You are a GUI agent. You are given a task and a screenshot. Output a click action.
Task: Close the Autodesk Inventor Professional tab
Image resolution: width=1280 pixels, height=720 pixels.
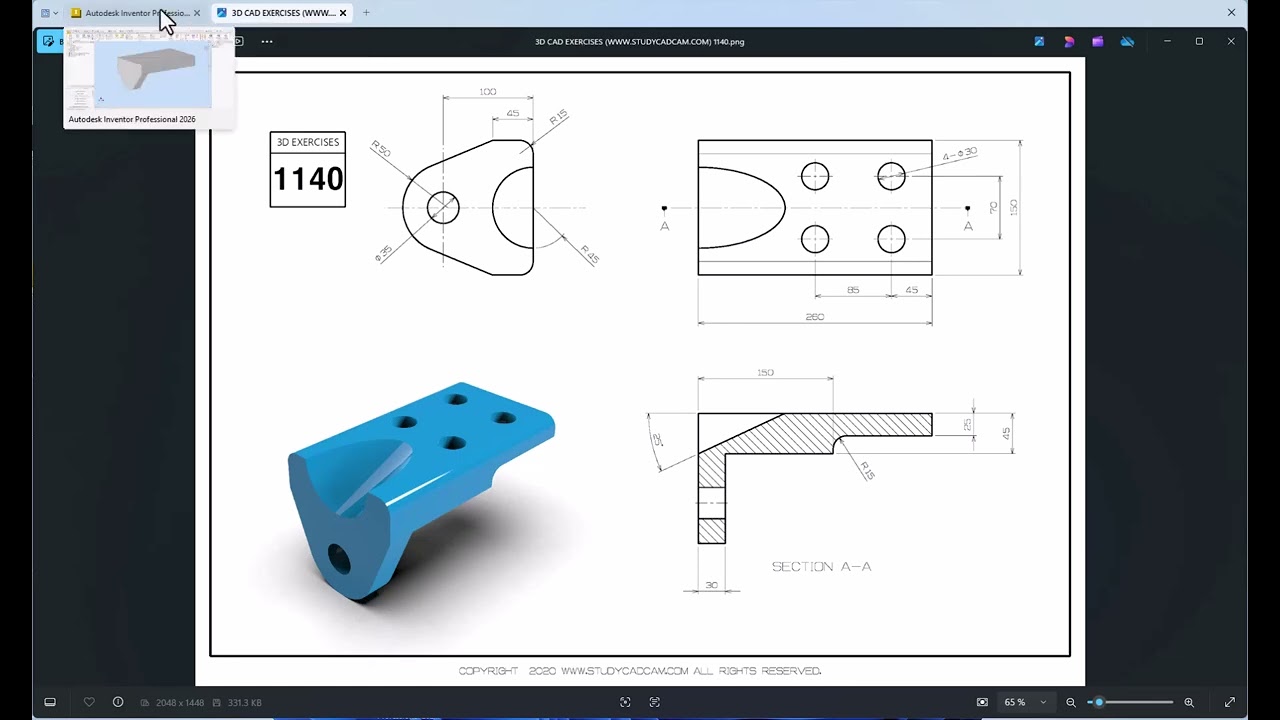197,13
